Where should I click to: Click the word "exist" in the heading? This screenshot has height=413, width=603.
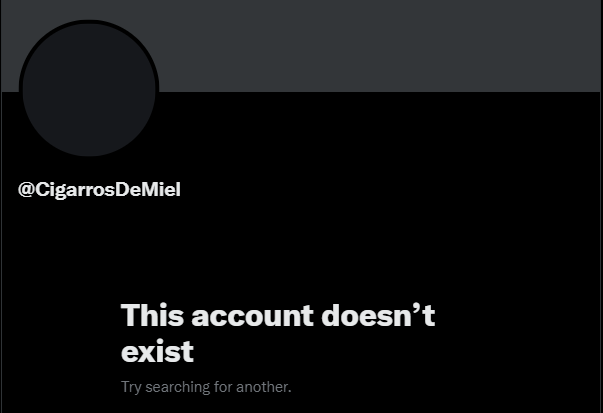[x=157, y=351]
